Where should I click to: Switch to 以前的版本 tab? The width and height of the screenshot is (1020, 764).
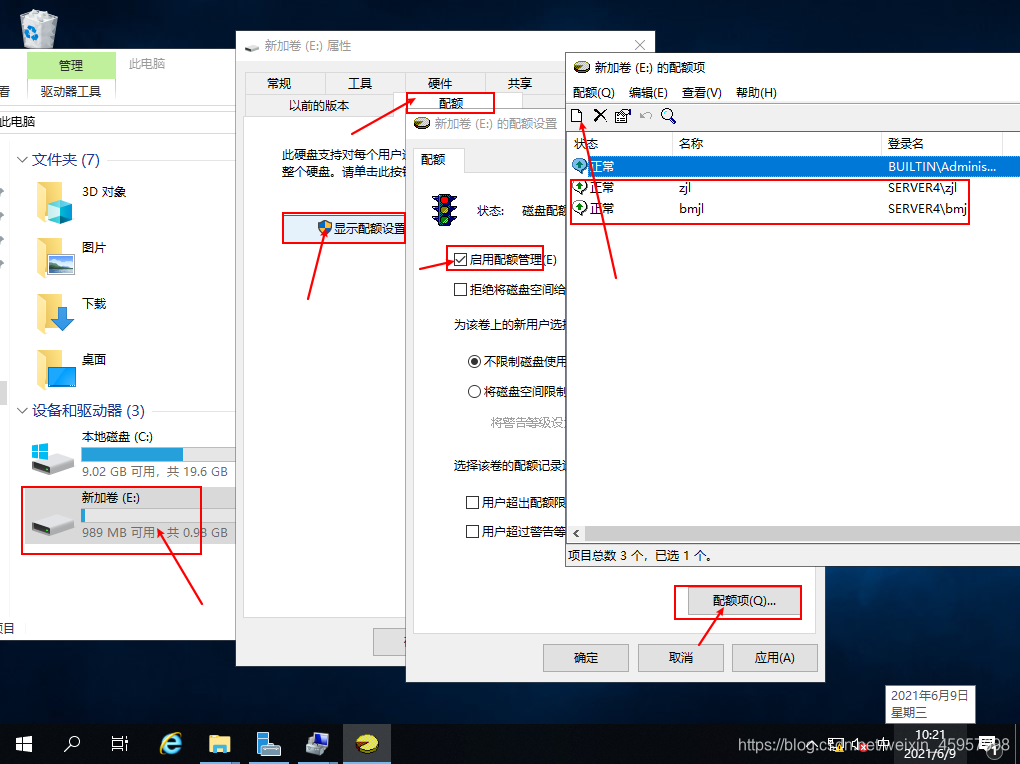pos(319,105)
